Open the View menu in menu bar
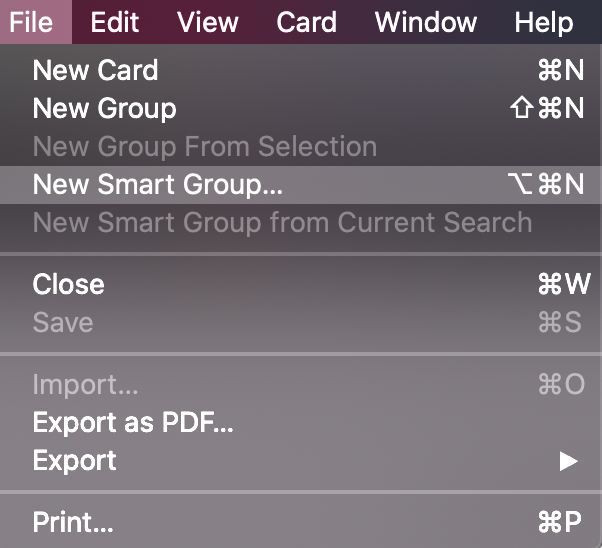Screen dimensions: 602x548 click(x=208, y=21)
